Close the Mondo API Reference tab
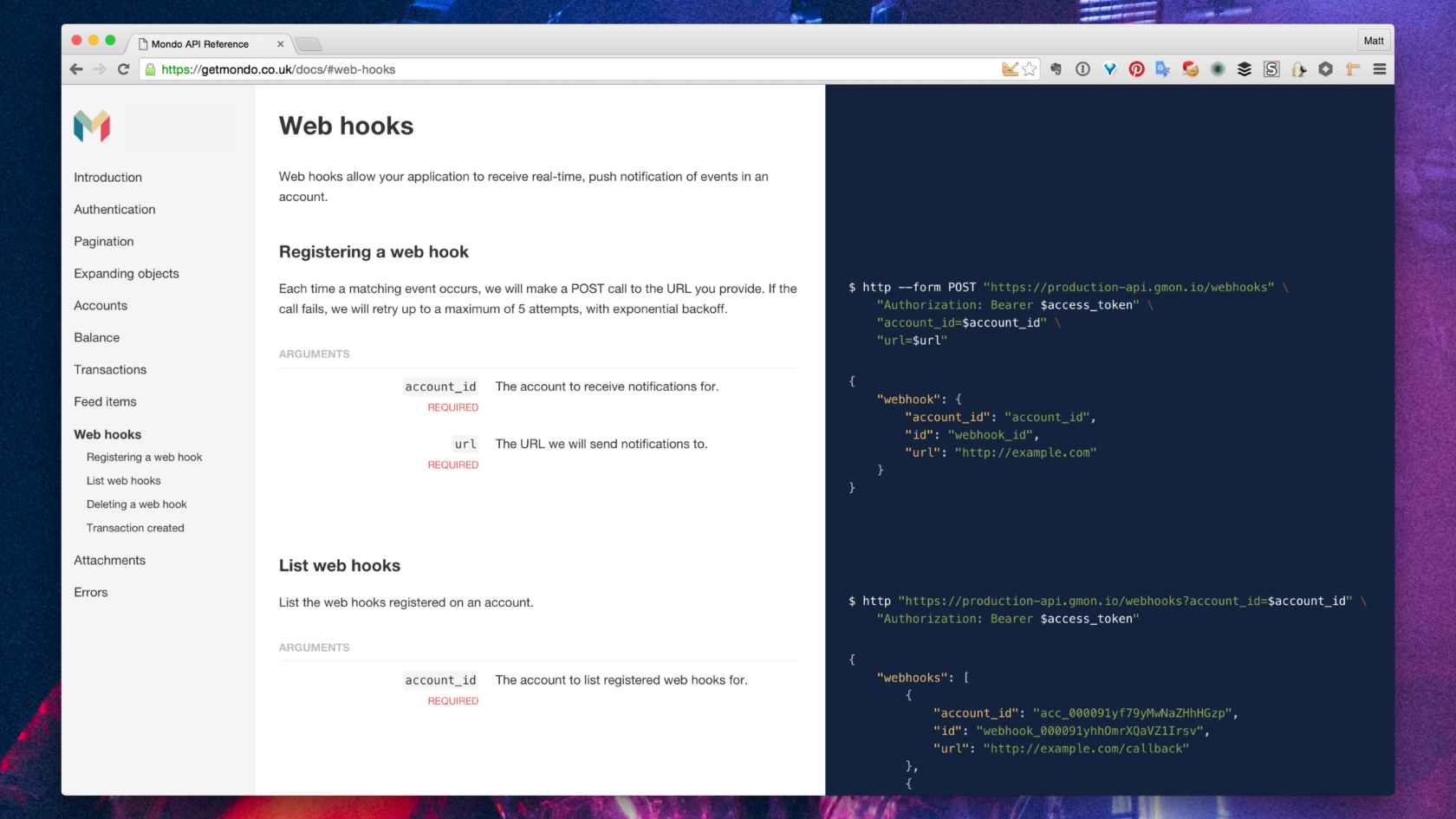This screenshot has width=1456, height=819. [x=280, y=44]
